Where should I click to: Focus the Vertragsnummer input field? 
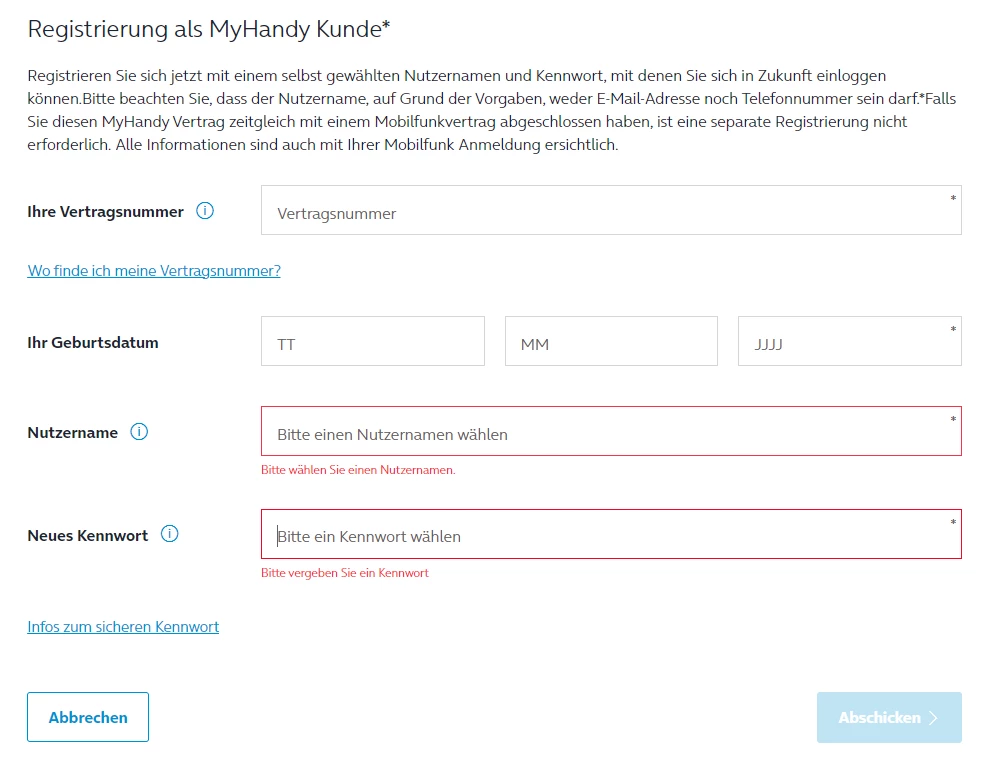[x=610, y=211]
